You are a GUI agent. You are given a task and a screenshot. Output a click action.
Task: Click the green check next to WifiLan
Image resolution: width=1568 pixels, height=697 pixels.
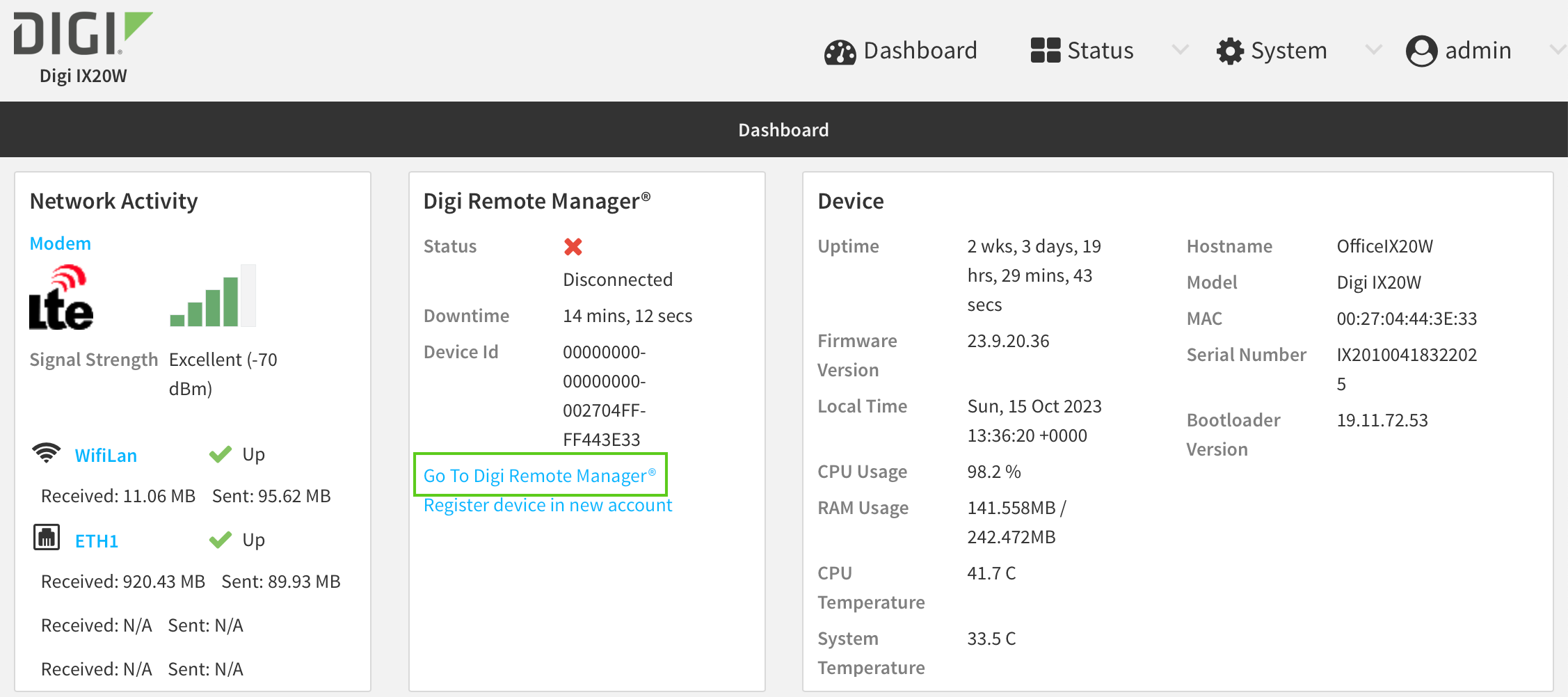[x=221, y=455]
